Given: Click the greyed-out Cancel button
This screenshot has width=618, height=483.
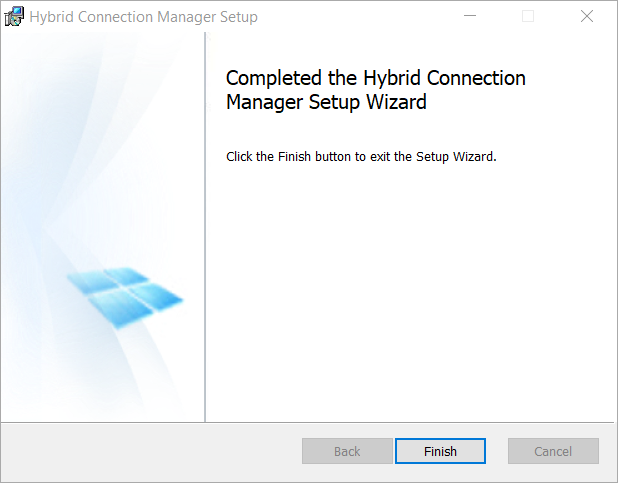Looking at the screenshot, I should coord(553,451).
